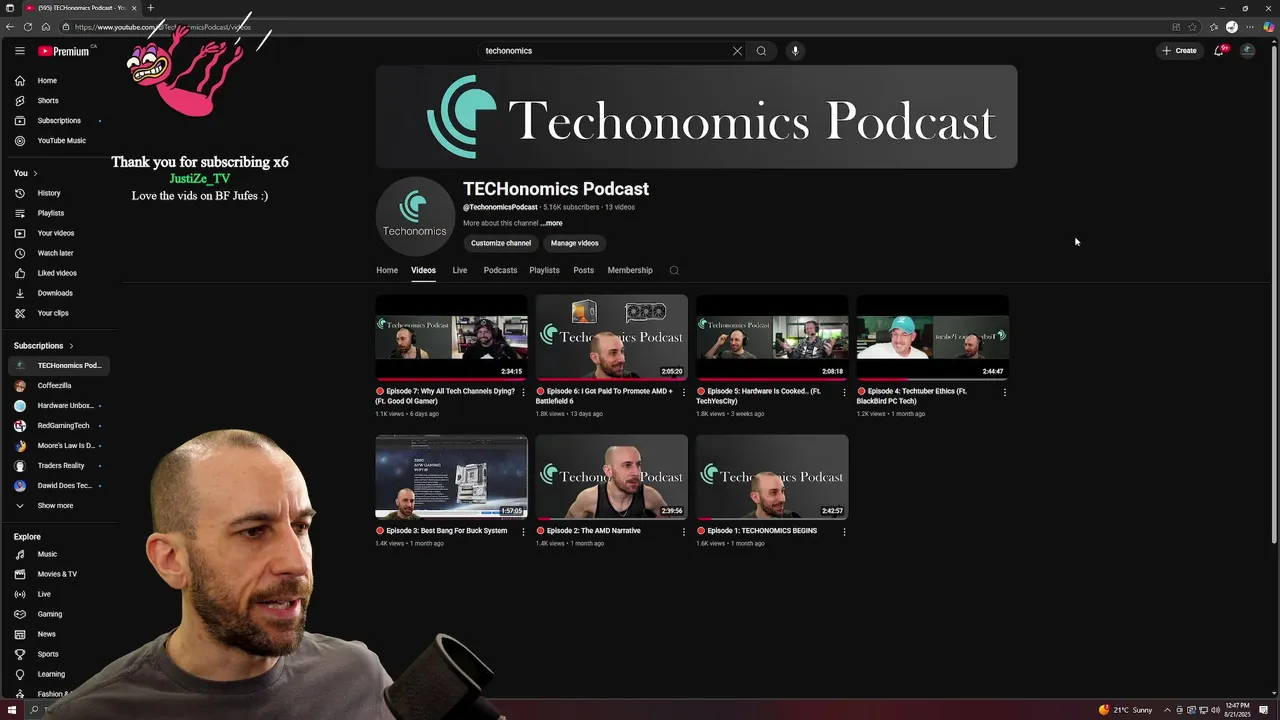Open more options for Episode 5

pyautogui.click(x=844, y=392)
